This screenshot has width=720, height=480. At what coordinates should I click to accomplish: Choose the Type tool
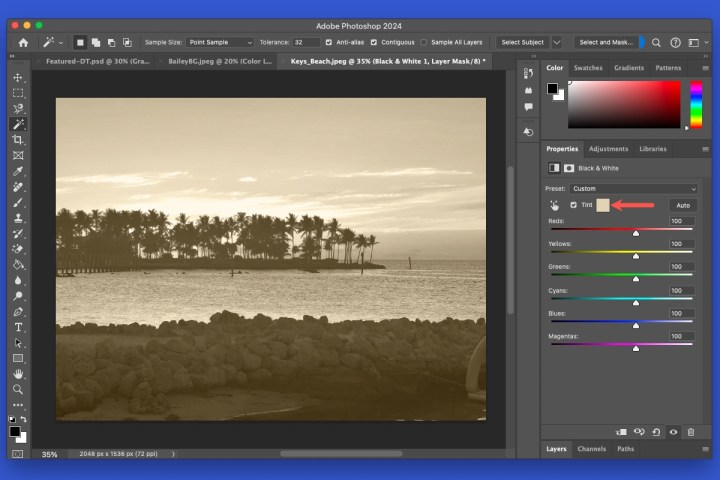[x=18, y=327]
